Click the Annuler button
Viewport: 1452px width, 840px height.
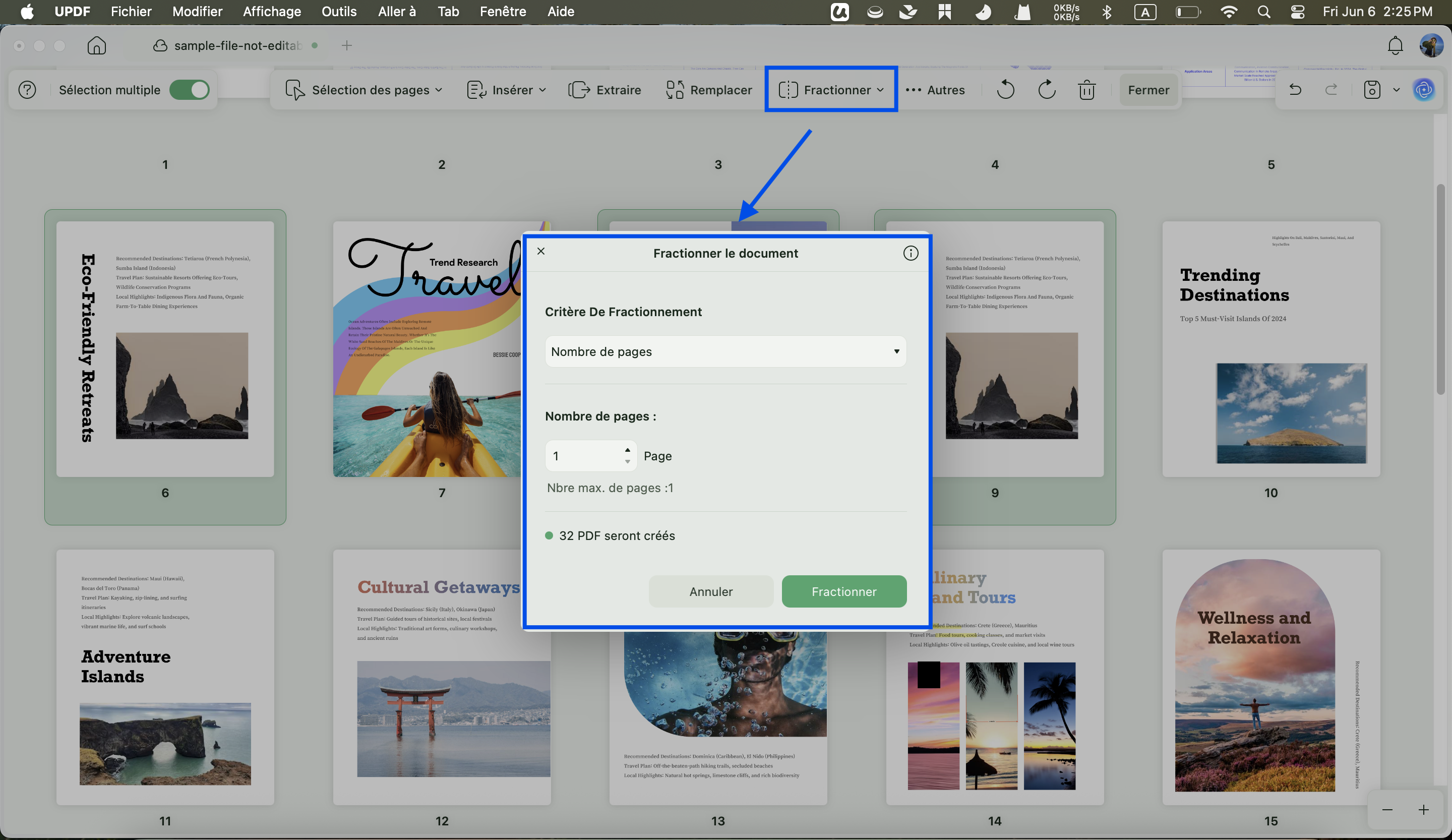pos(710,591)
